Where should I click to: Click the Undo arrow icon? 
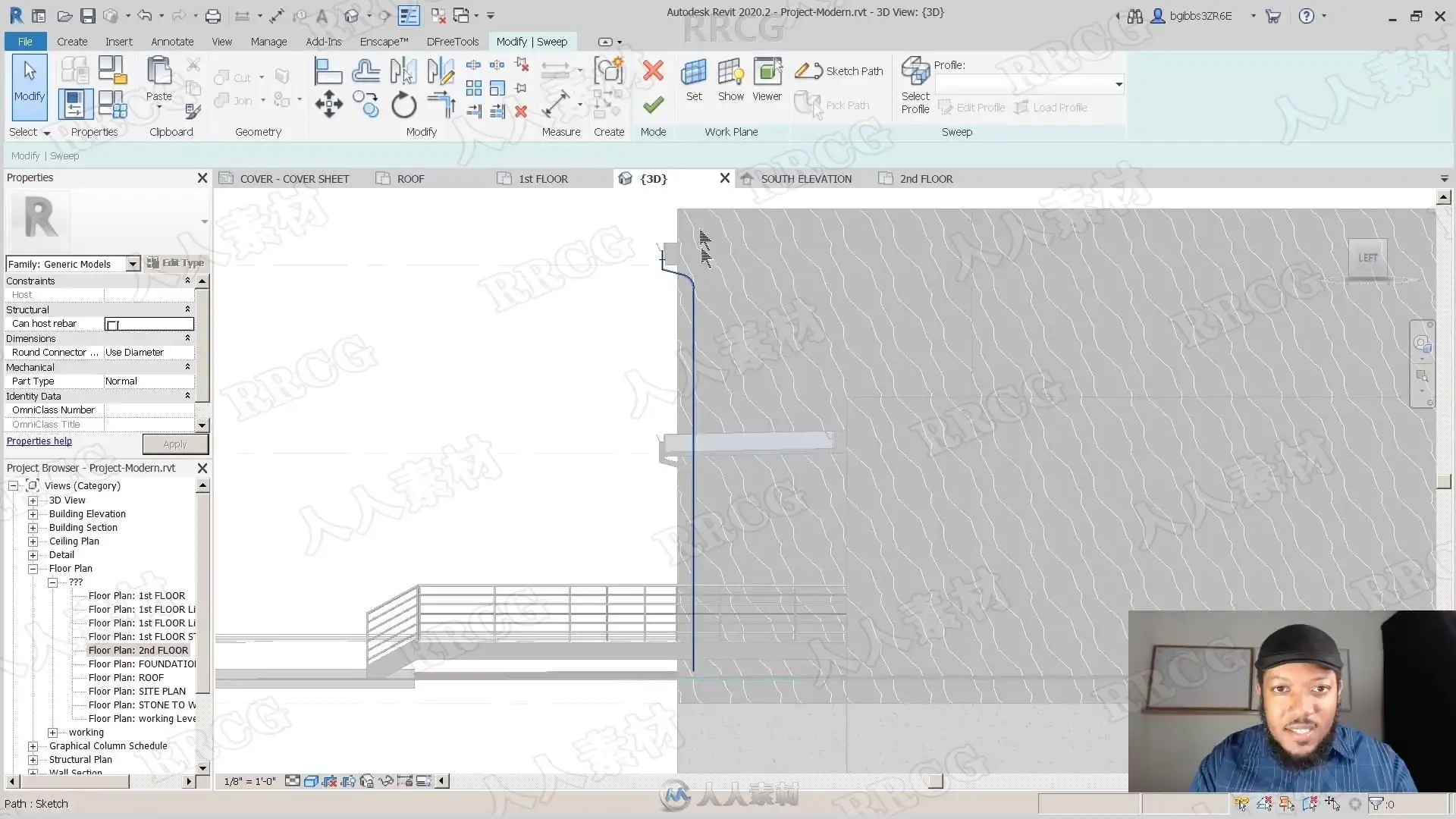144,16
